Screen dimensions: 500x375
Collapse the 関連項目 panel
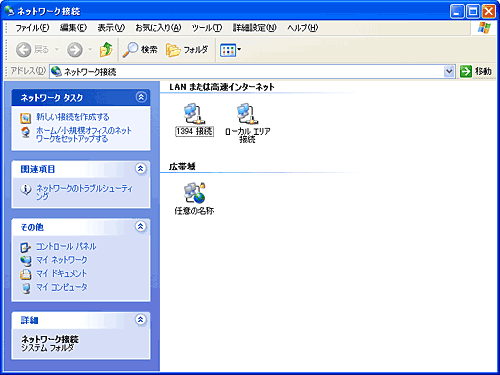[141, 168]
